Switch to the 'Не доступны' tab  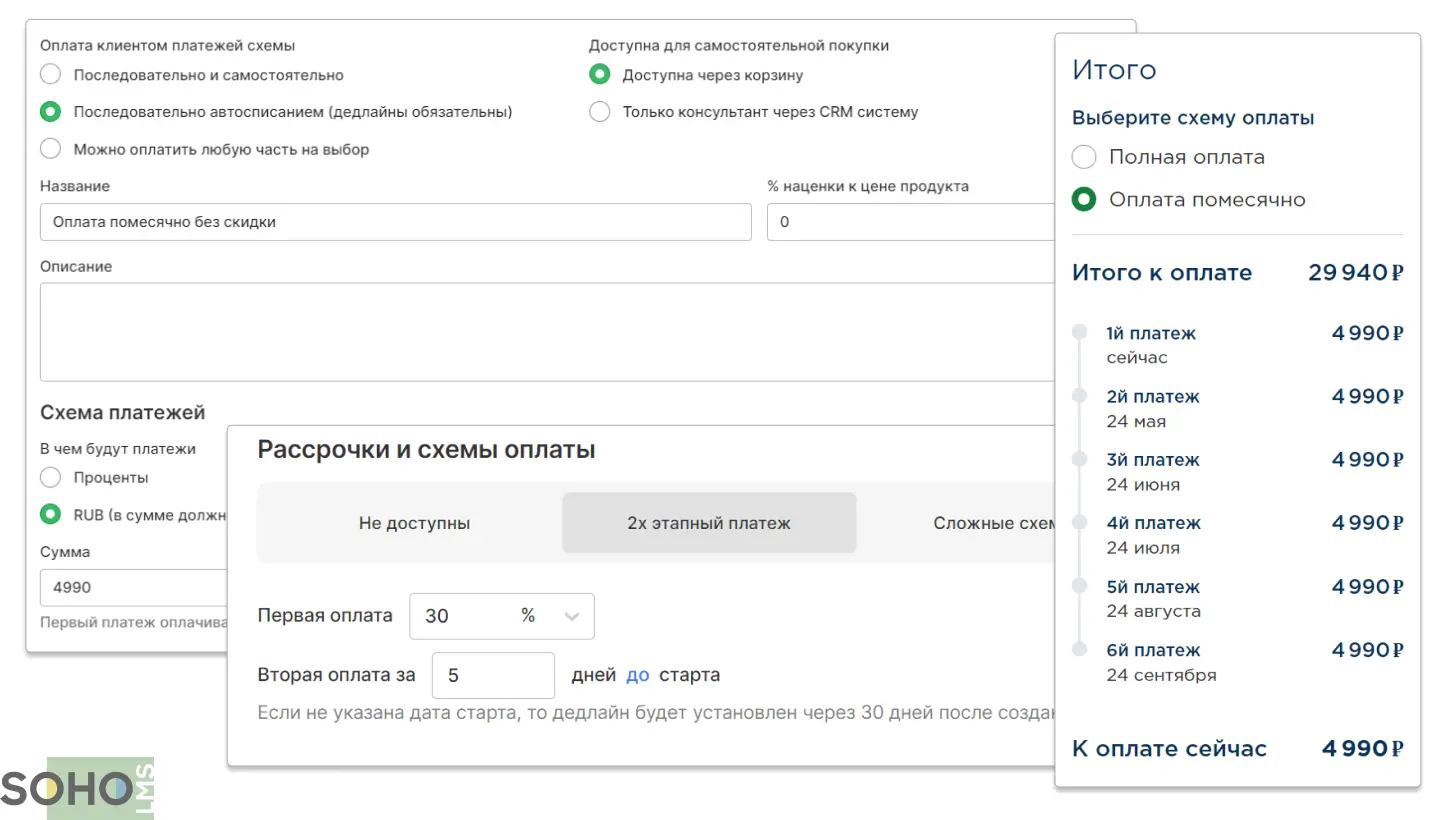point(414,523)
